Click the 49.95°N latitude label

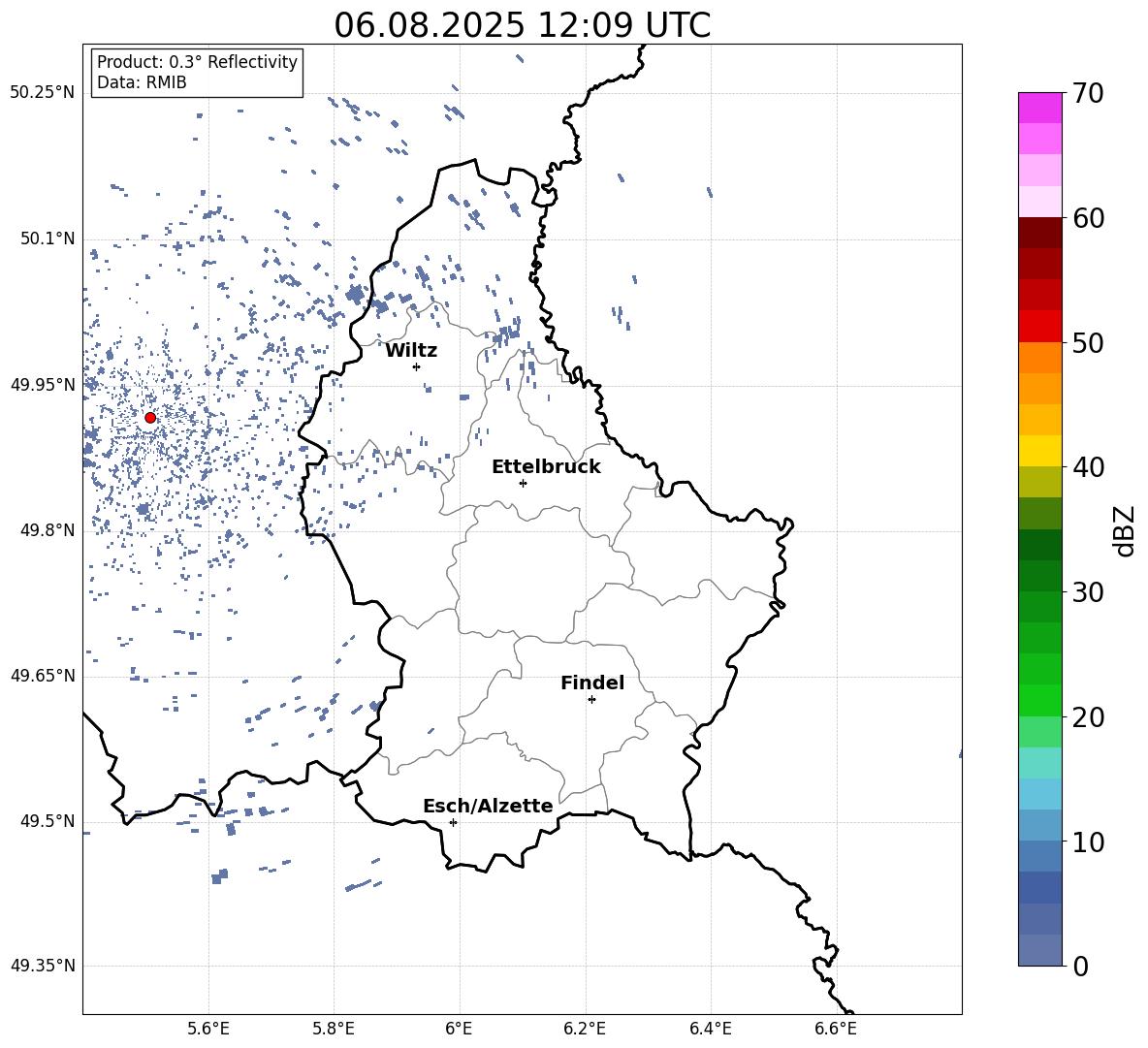pyautogui.click(x=43, y=385)
